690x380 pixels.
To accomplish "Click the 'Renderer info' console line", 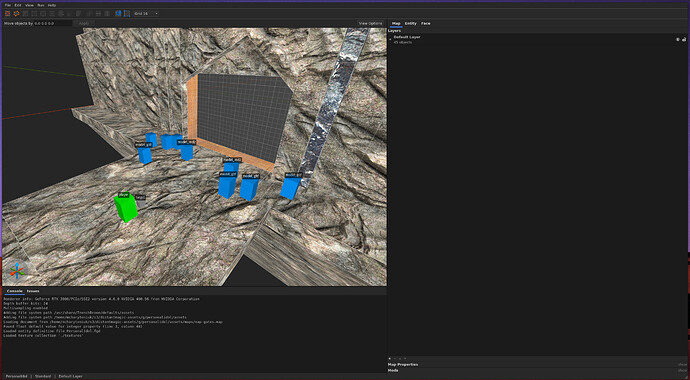I will point(101,299).
